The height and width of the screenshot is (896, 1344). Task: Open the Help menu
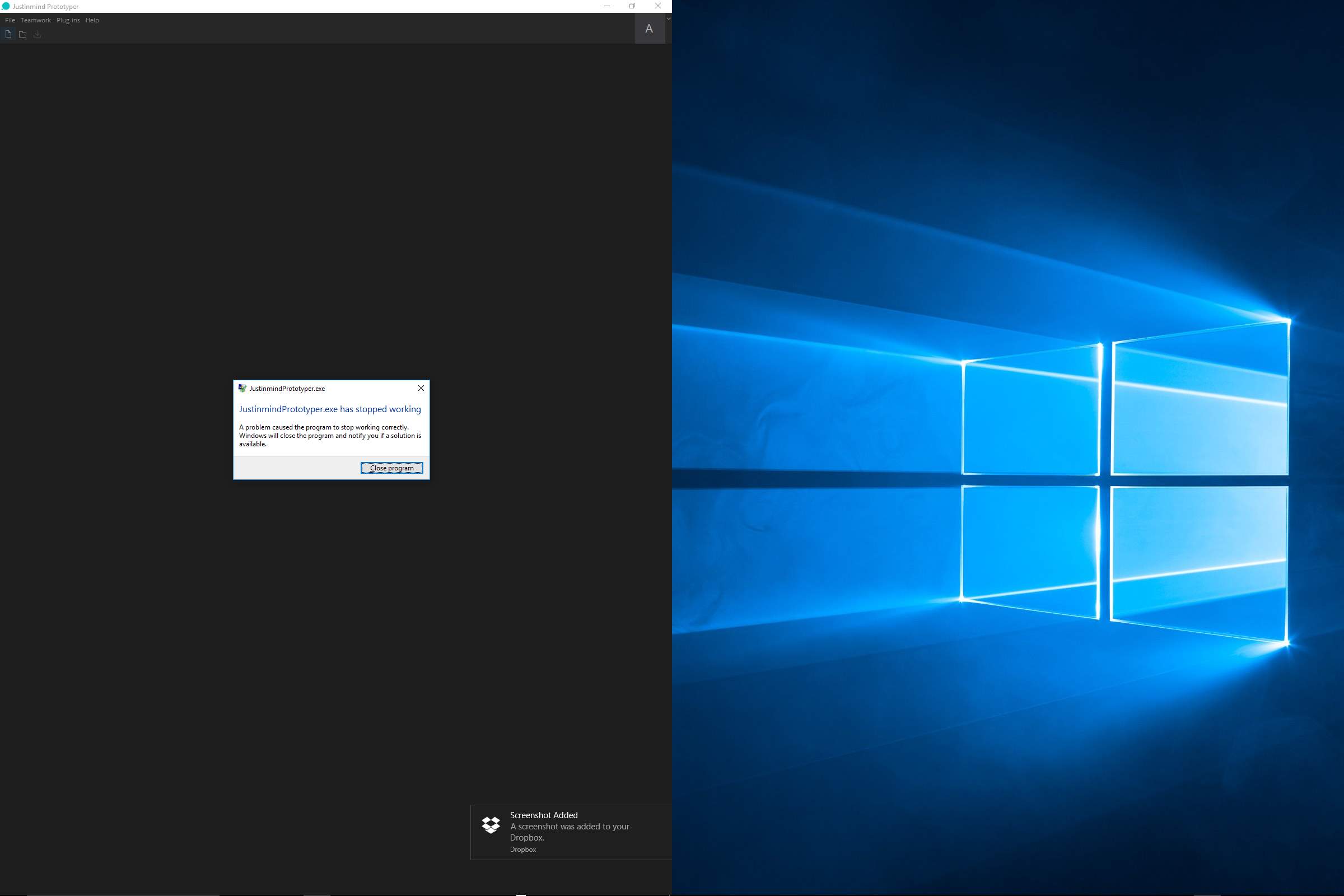coord(92,20)
